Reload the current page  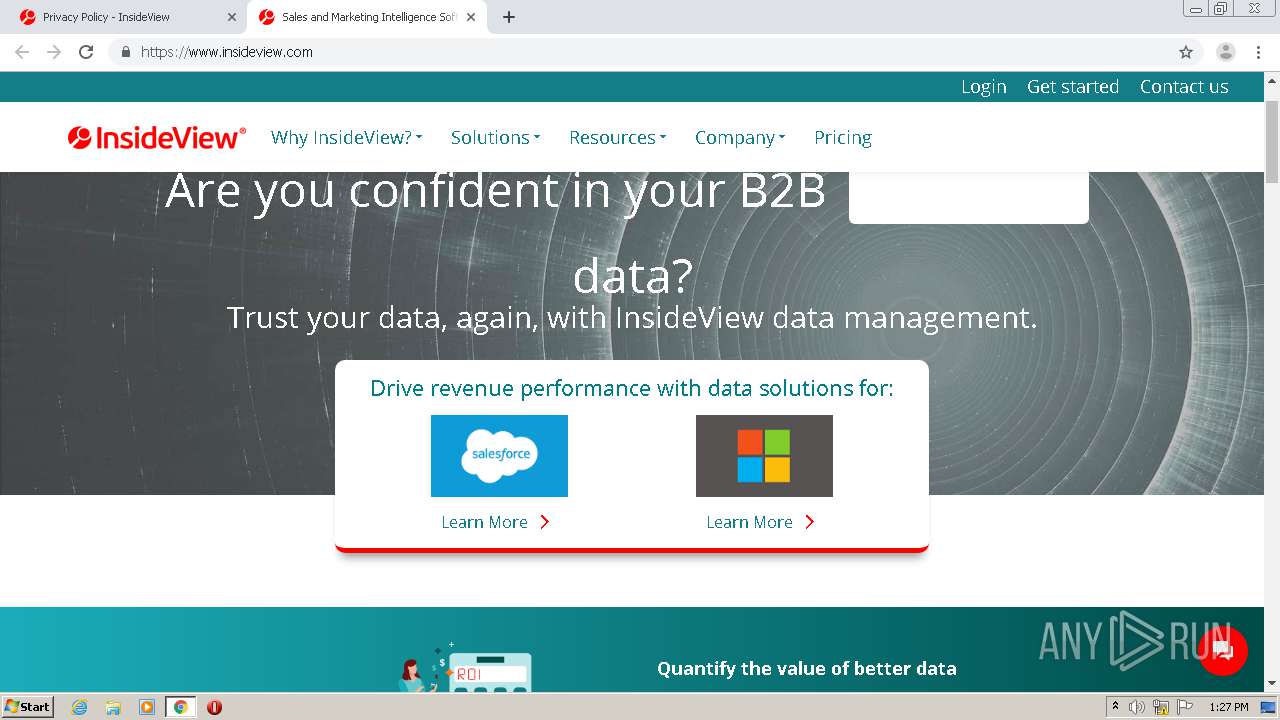86,52
